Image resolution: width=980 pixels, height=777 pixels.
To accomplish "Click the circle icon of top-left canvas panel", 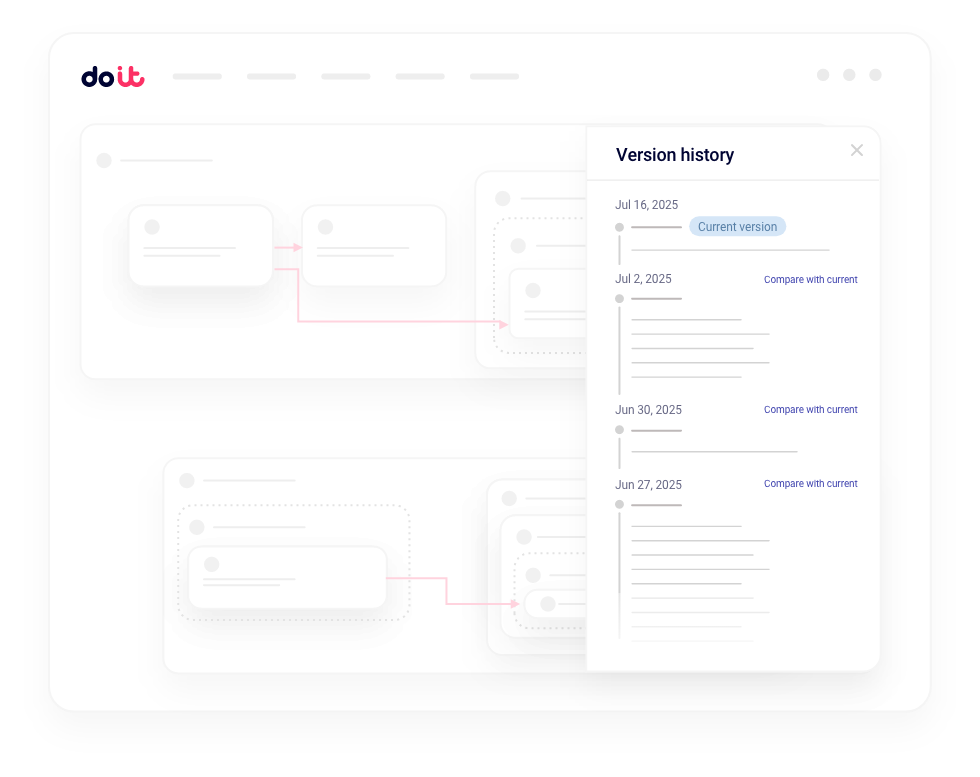I will [104, 160].
